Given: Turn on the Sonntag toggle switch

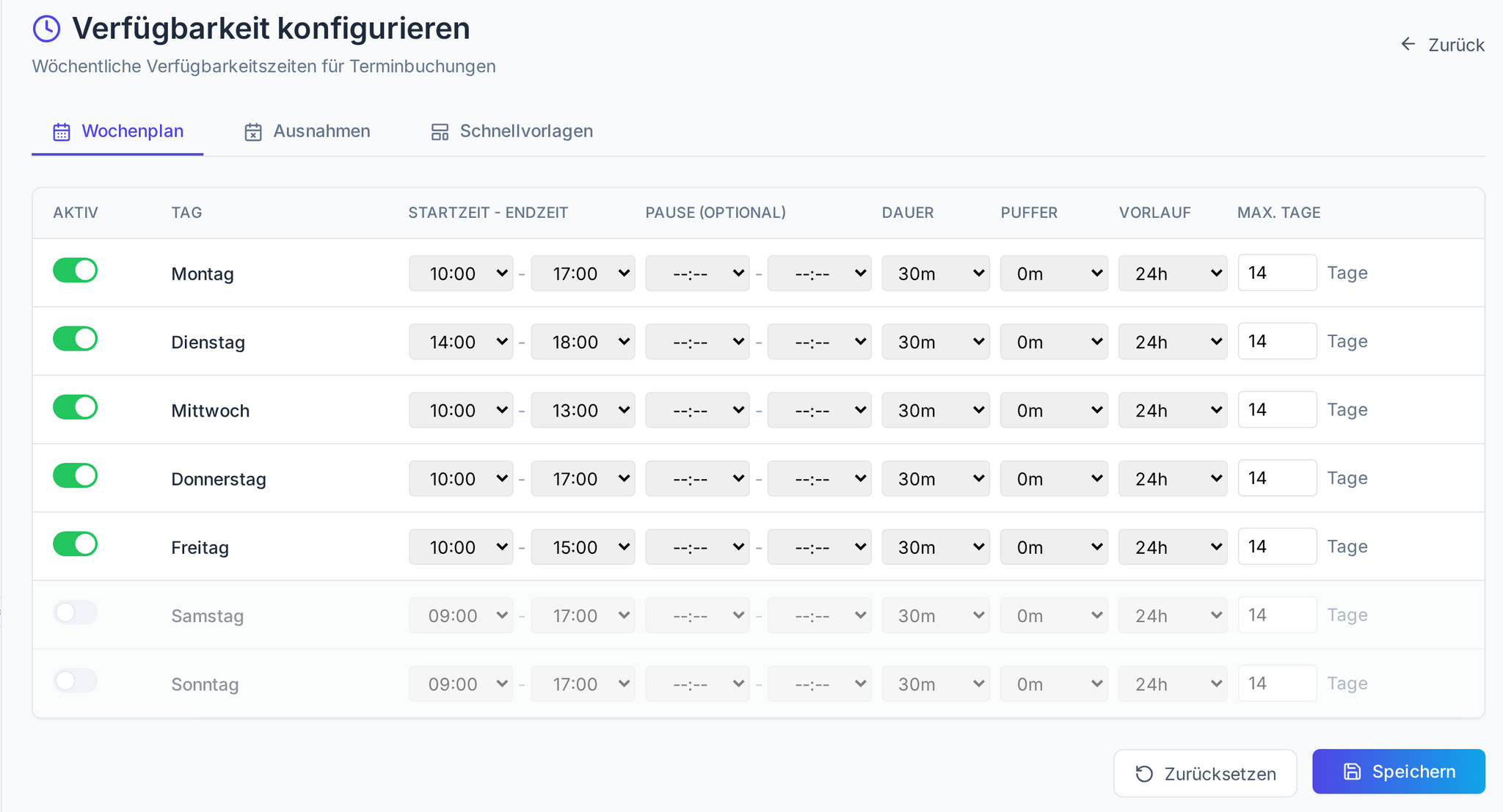Looking at the screenshot, I should pos(76,681).
